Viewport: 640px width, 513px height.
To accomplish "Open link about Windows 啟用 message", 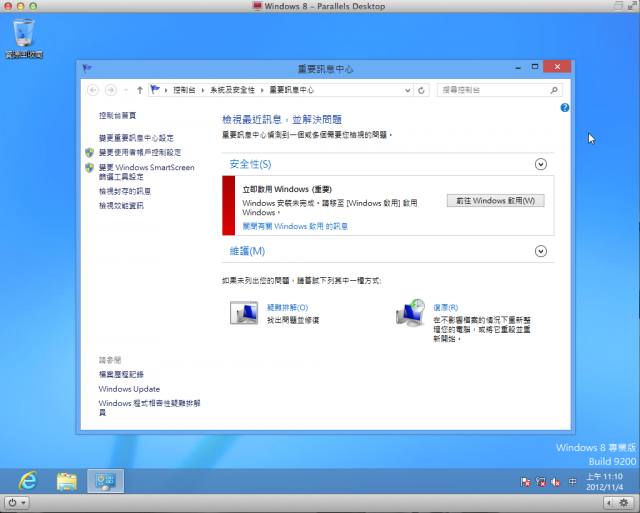I will pyautogui.click(x=295, y=226).
